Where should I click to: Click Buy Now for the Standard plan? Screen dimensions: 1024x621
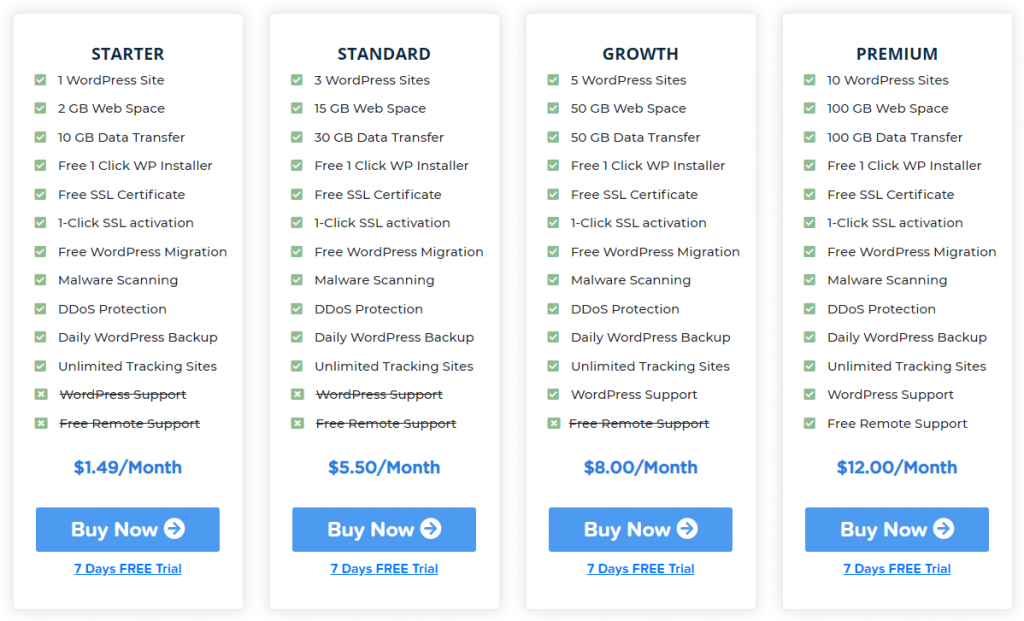coord(384,529)
